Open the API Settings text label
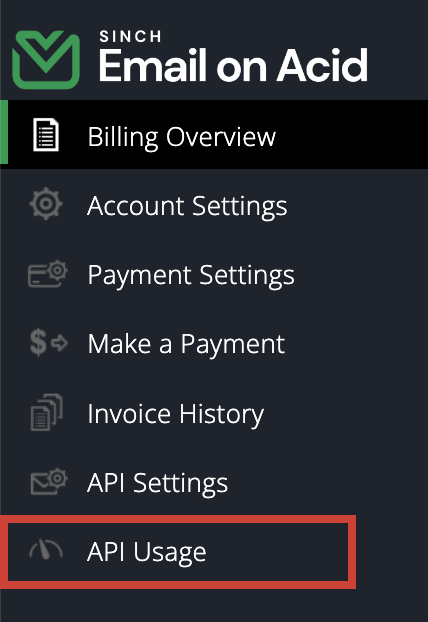 tap(157, 483)
